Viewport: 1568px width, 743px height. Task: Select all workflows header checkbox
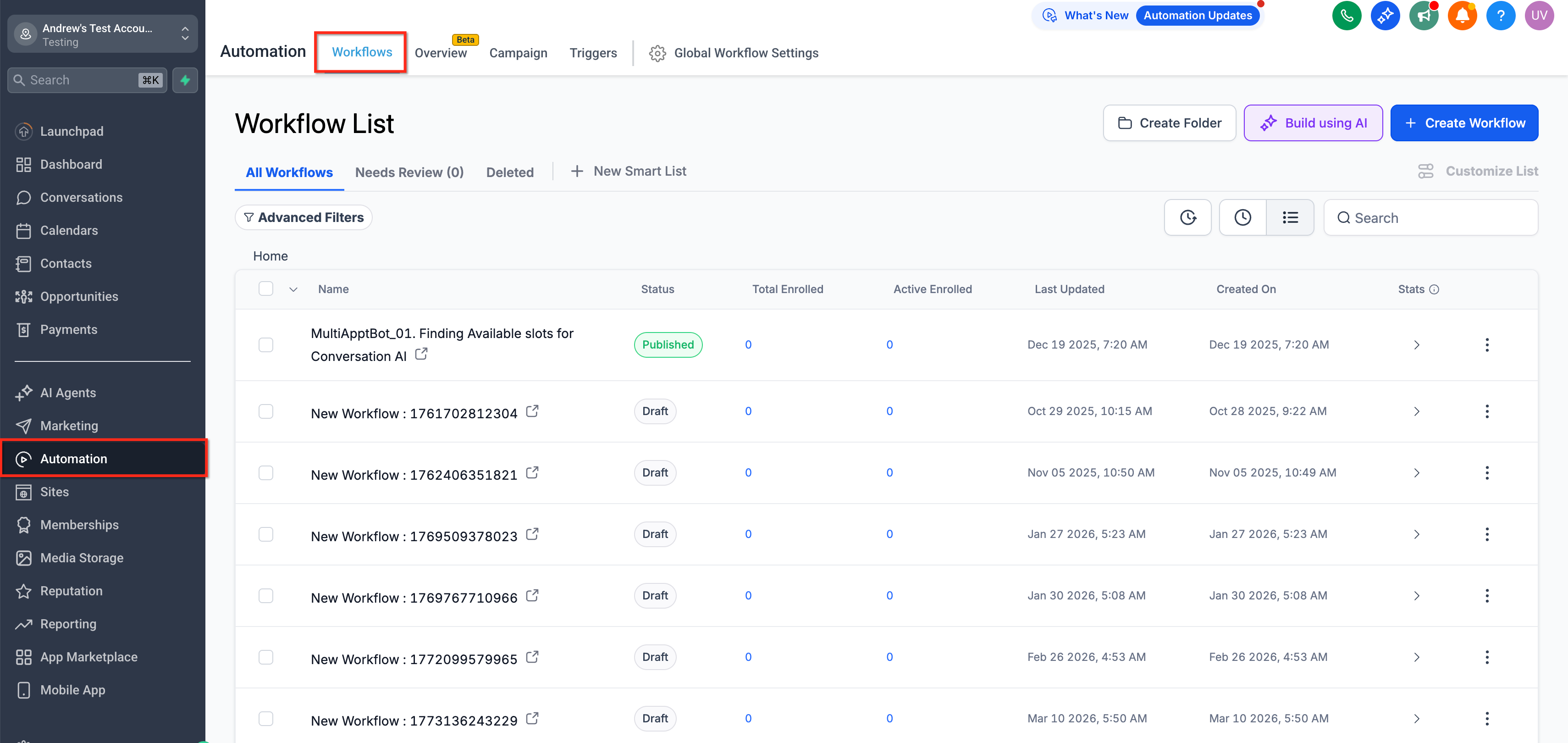[266, 288]
